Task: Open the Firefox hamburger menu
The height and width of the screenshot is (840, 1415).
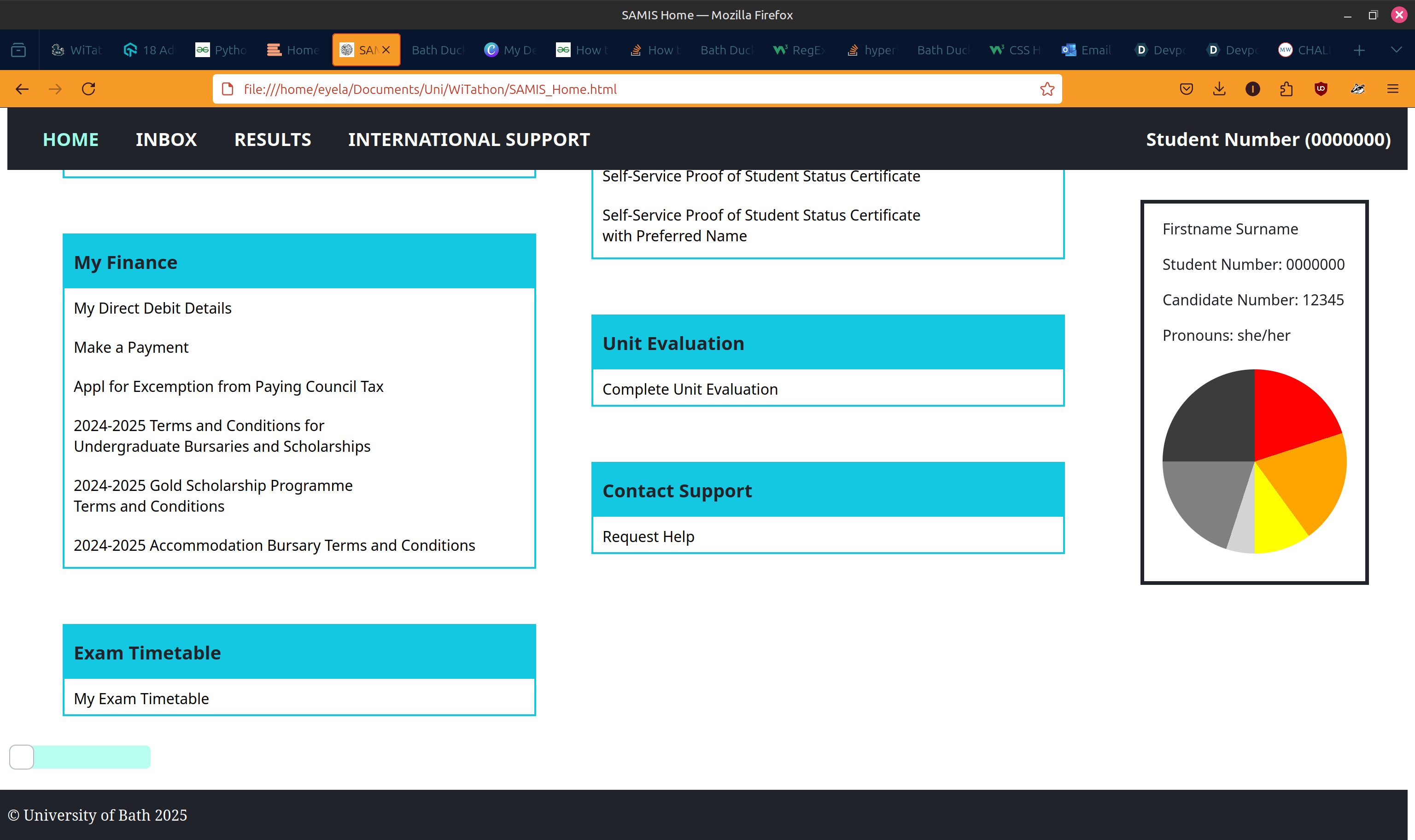Action: click(1393, 89)
